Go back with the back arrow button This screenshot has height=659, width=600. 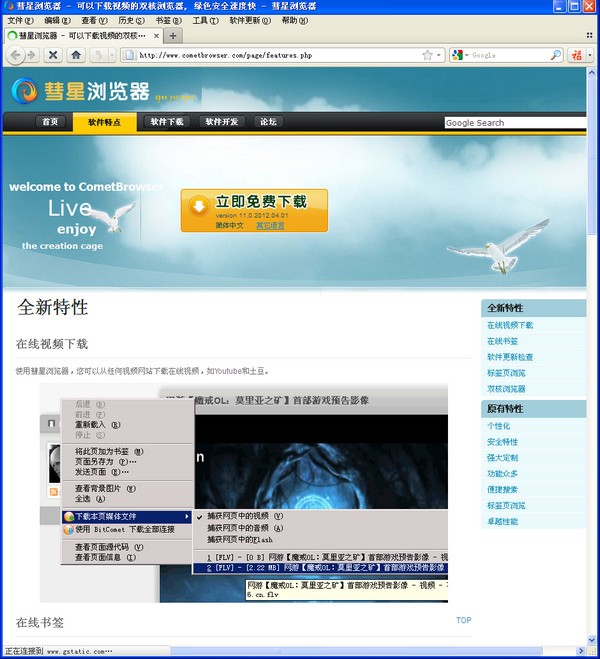click(x=15, y=55)
